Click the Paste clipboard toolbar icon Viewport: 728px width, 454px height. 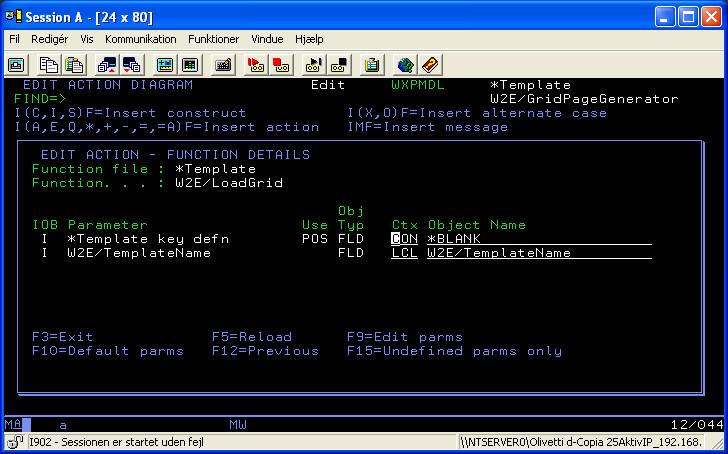click(x=74, y=65)
